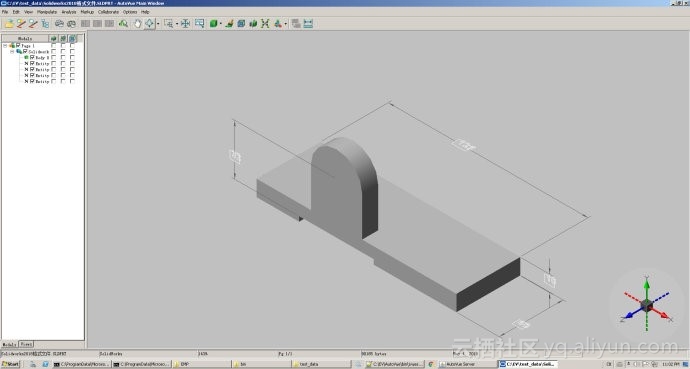Switch to the Models tab at panel bottom
Image resolution: width=690 pixels, height=369 pixels.
(9, 344)
